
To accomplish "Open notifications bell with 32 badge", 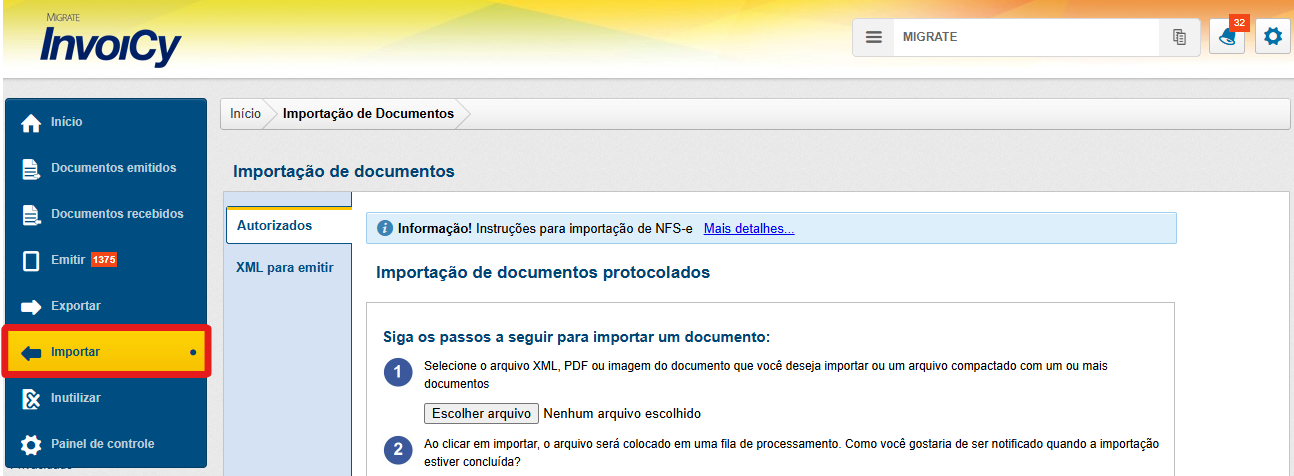I will (x=1227, y=38).
